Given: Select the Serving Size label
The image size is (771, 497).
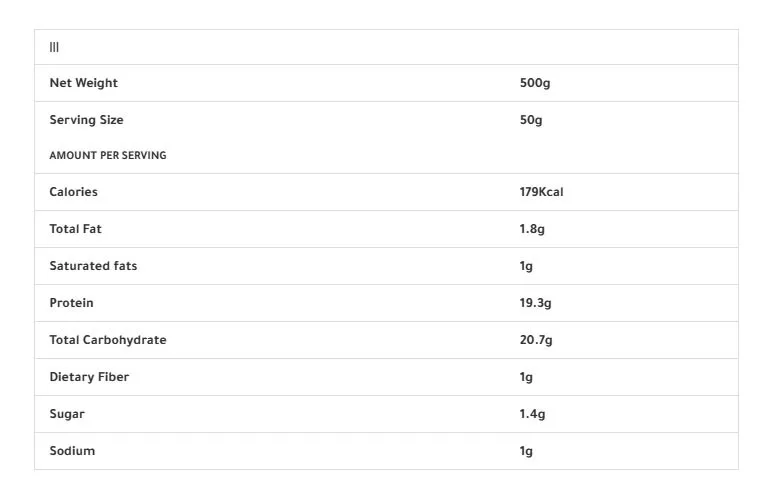Looking at the screenshot, I should (x=86, y=120).
